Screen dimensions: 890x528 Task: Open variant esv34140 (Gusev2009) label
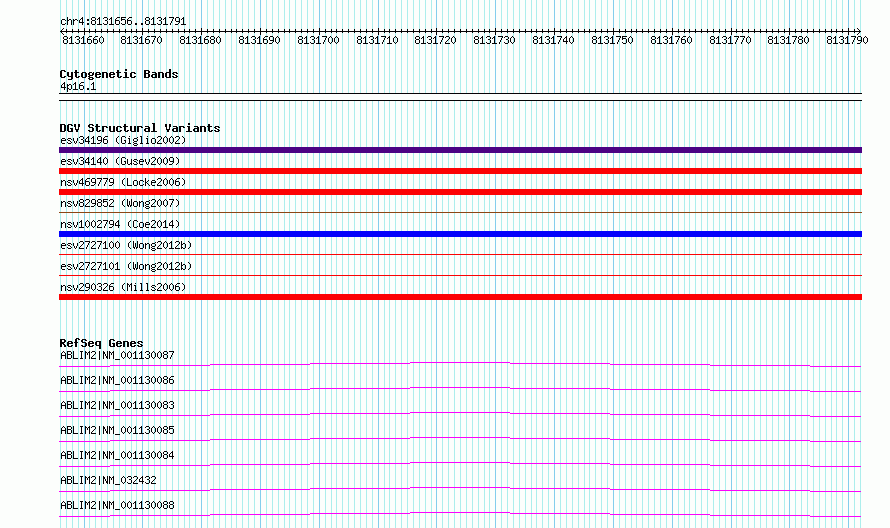(120, 161)
